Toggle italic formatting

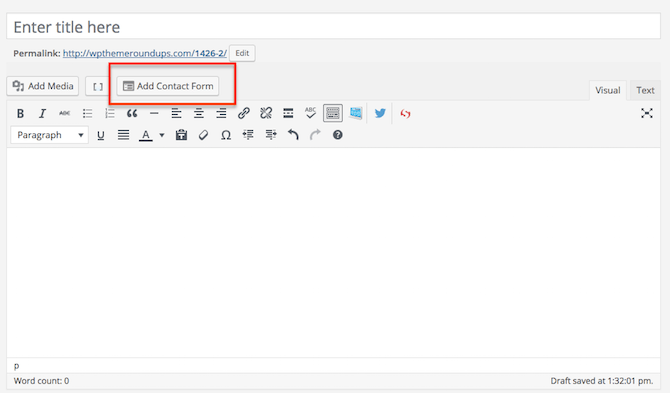point(42,114)
